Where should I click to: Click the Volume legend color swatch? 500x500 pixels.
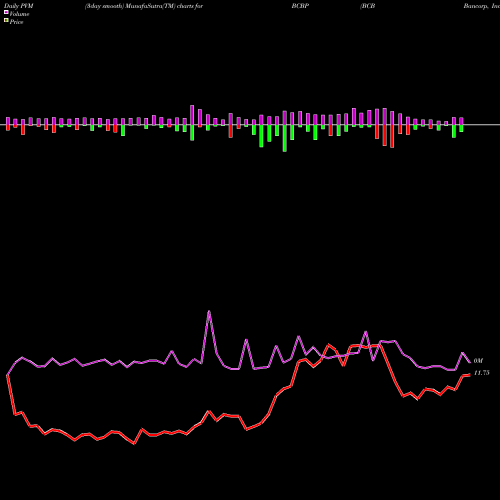tap(6, 12)
